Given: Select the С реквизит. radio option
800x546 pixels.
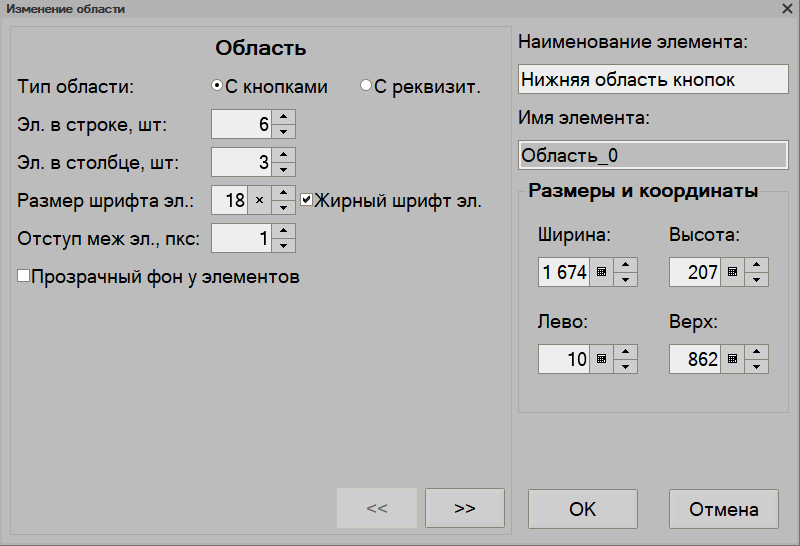Looking at the screenshot, I should (x=366, y=86).
